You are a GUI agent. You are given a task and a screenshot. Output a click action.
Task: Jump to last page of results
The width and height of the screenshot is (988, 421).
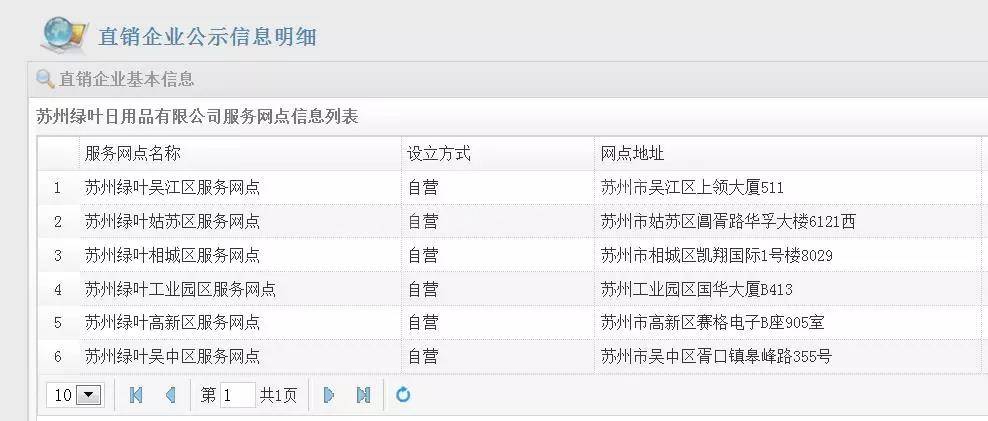pos(363,395)
